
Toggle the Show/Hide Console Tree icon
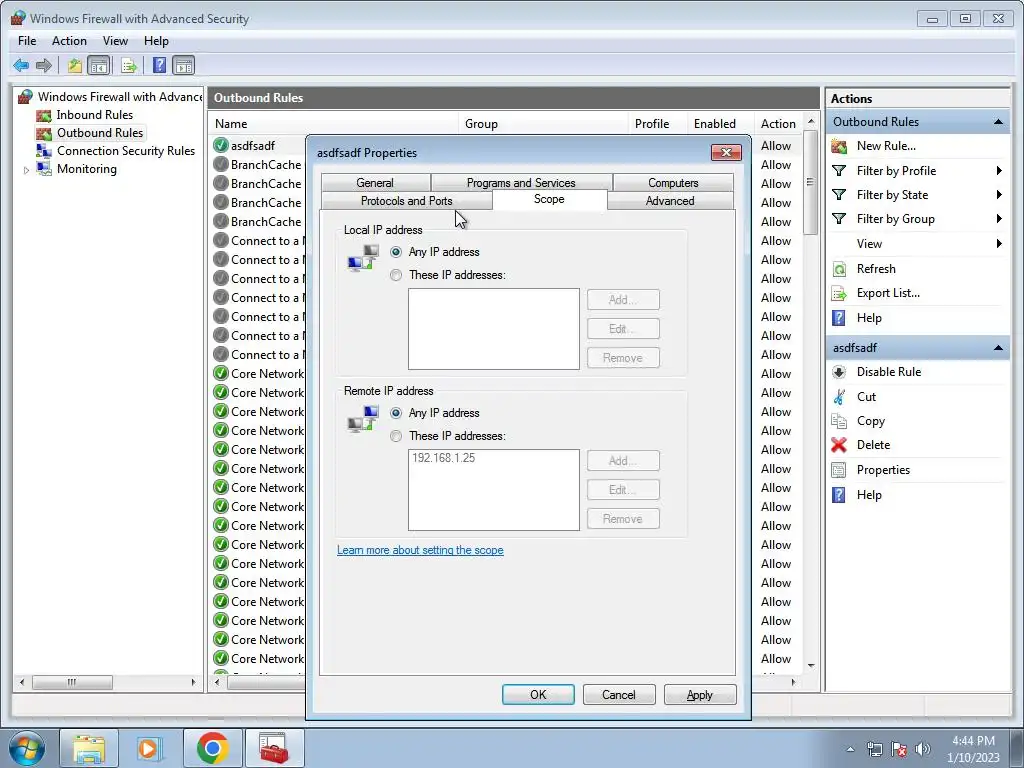99,65
